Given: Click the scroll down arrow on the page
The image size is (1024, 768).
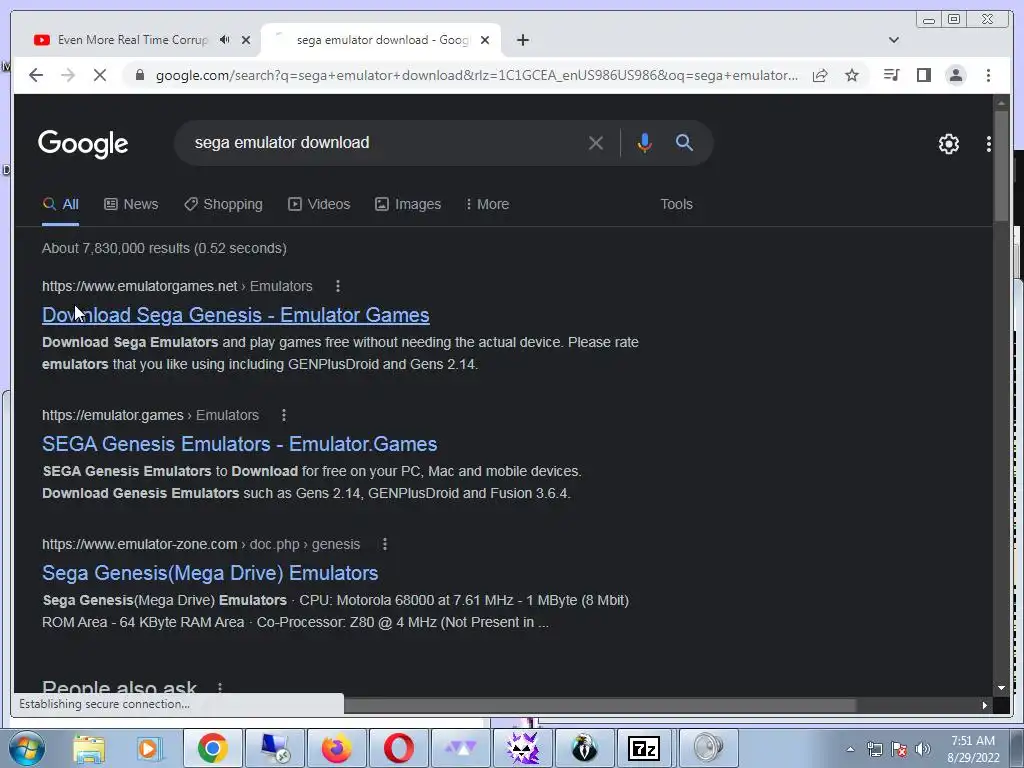Looking at the screenshot, I should point(1000,688).
